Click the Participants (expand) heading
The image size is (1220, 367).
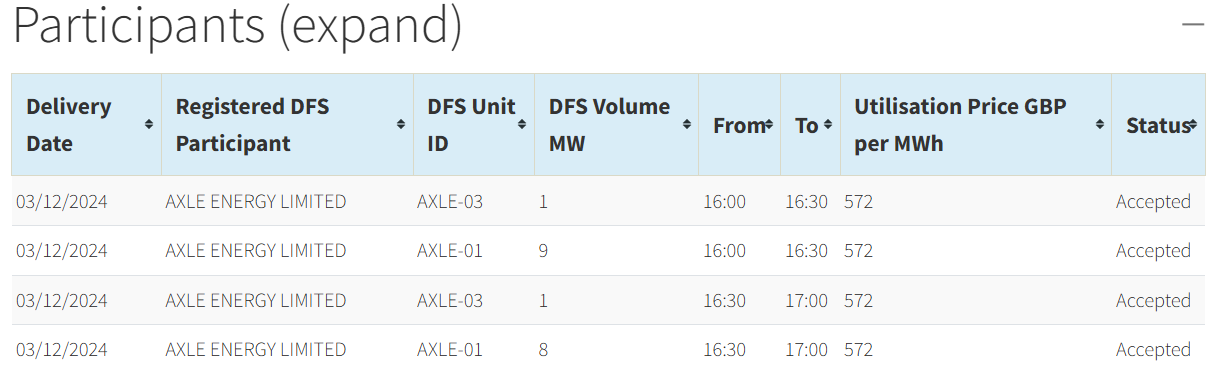point(238,27)
